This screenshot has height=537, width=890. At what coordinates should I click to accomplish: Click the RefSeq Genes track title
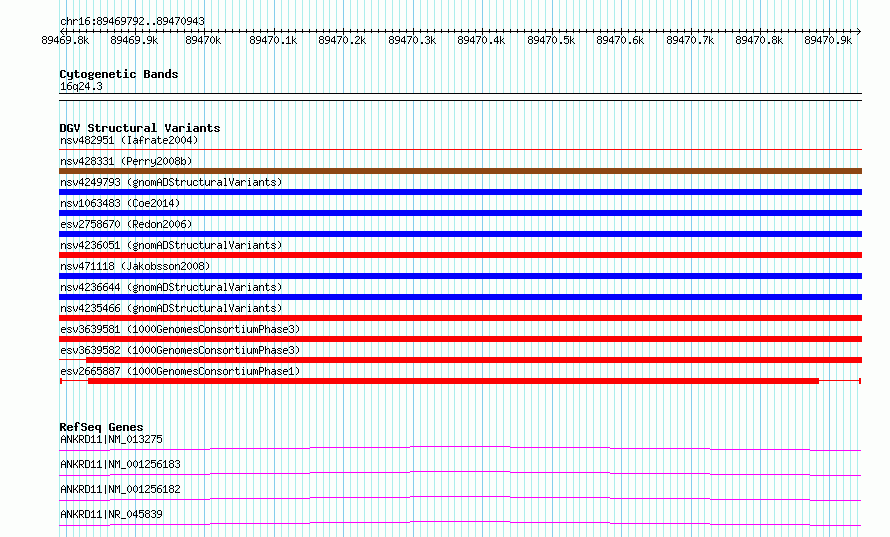101,427
